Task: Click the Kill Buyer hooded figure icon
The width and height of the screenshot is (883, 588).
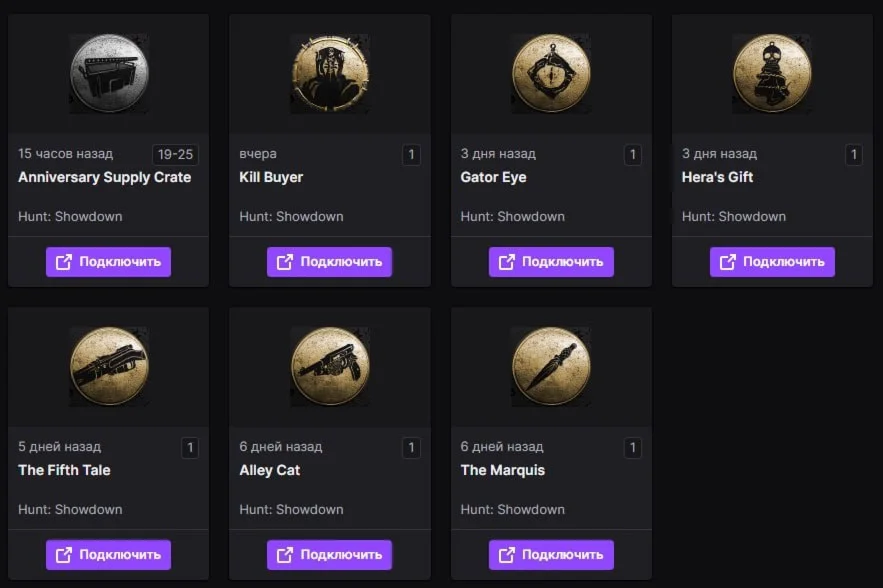Action: [330, 73]
